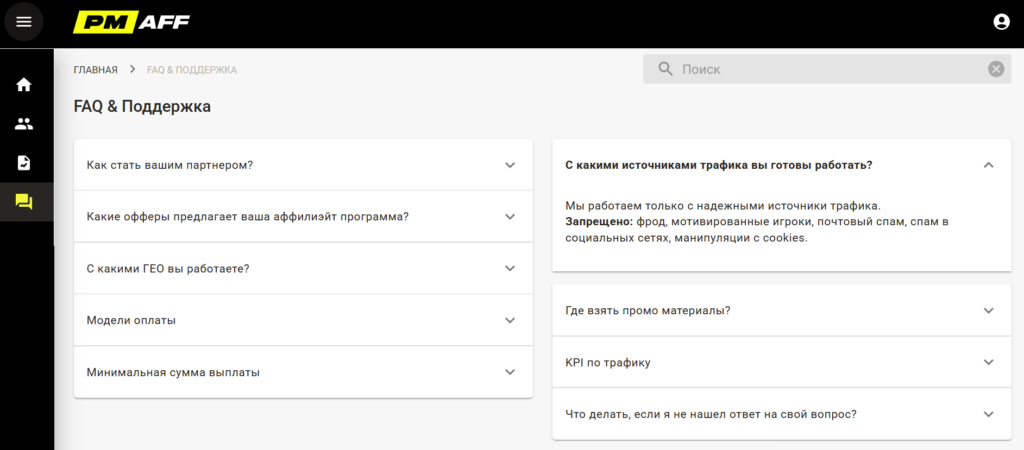Screen dimensions: 1024x450
Task: Expand the 'Модели оплаты' question
Action: point(303,321)
